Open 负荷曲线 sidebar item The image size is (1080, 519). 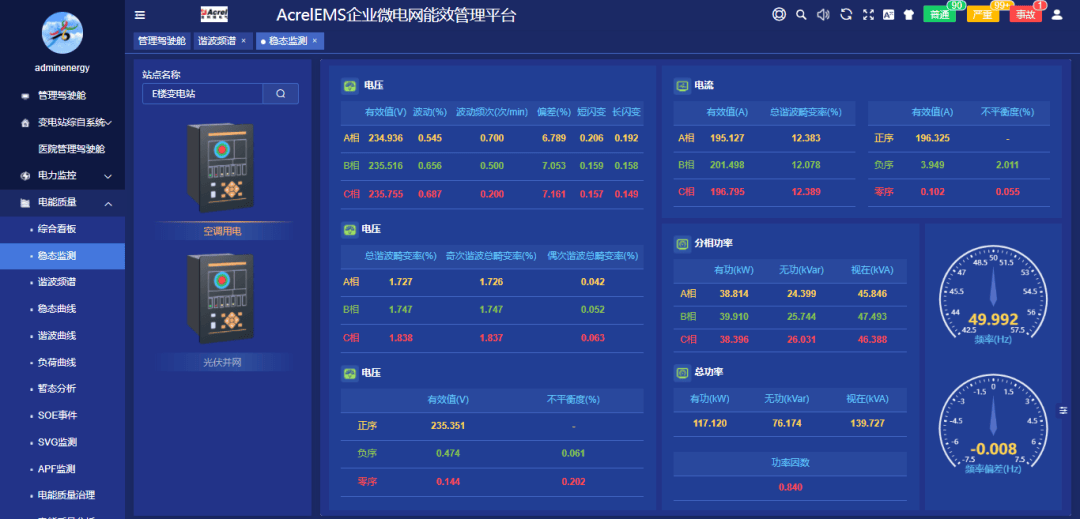62,363
